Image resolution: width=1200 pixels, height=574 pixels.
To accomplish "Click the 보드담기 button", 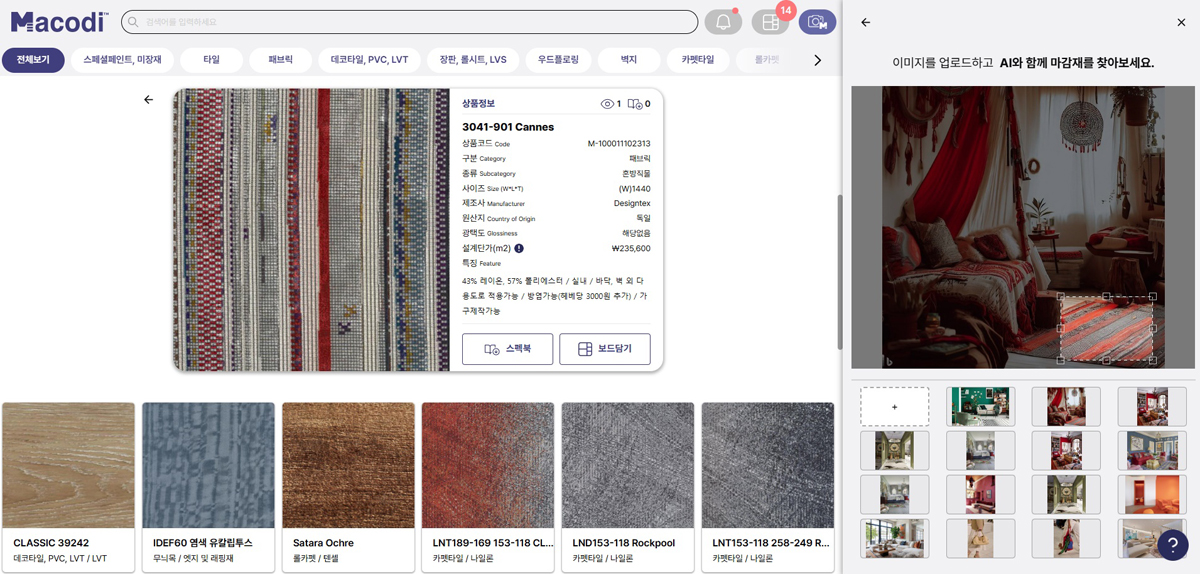I will pos(604,349).
